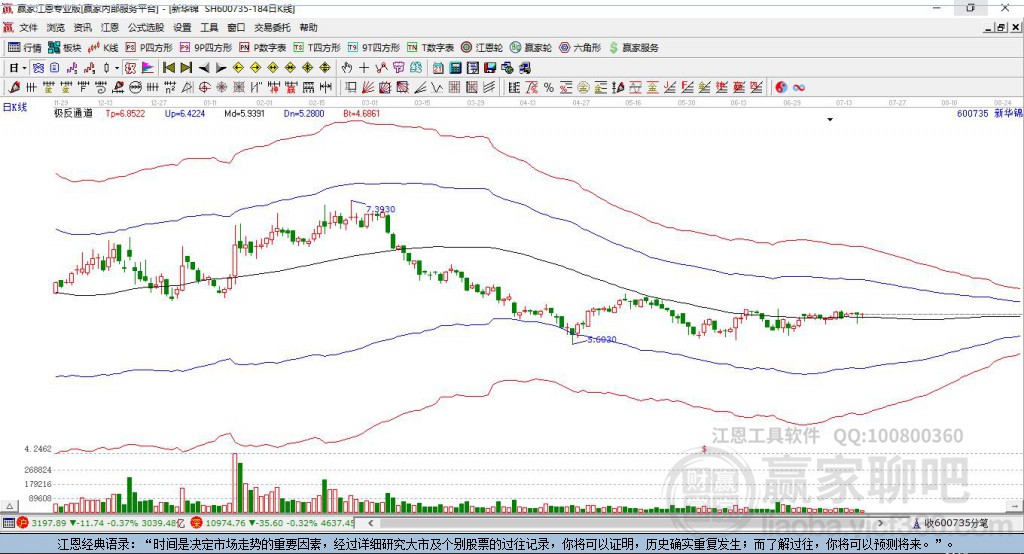1024x554 pixels.
Task: Open the T四方形 tool
Action: point(317,48)
